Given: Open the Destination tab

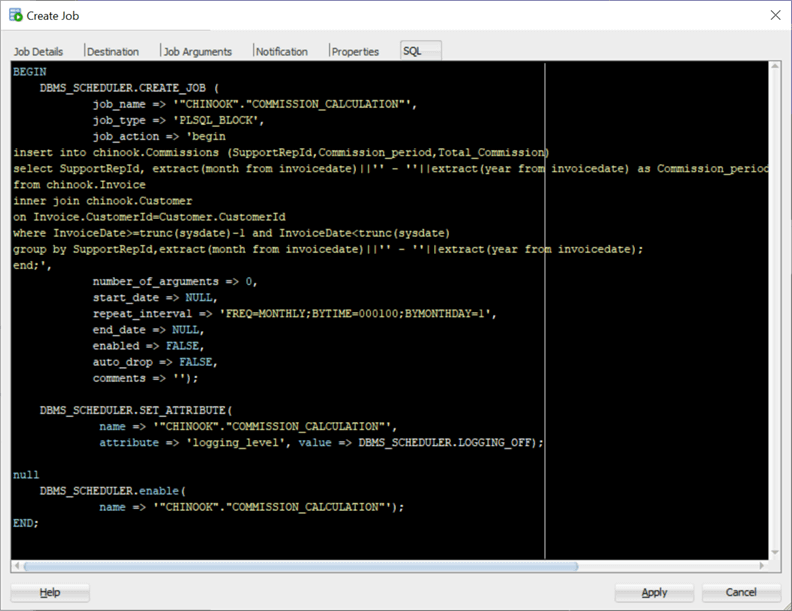Looking at the screenshot, I should 113,52.
